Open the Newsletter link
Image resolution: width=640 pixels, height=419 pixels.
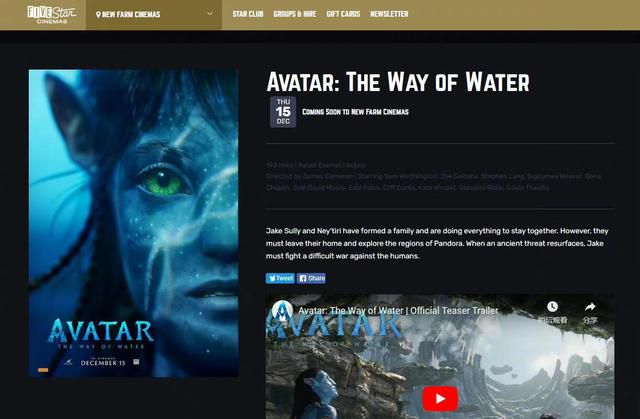point(389,14)
